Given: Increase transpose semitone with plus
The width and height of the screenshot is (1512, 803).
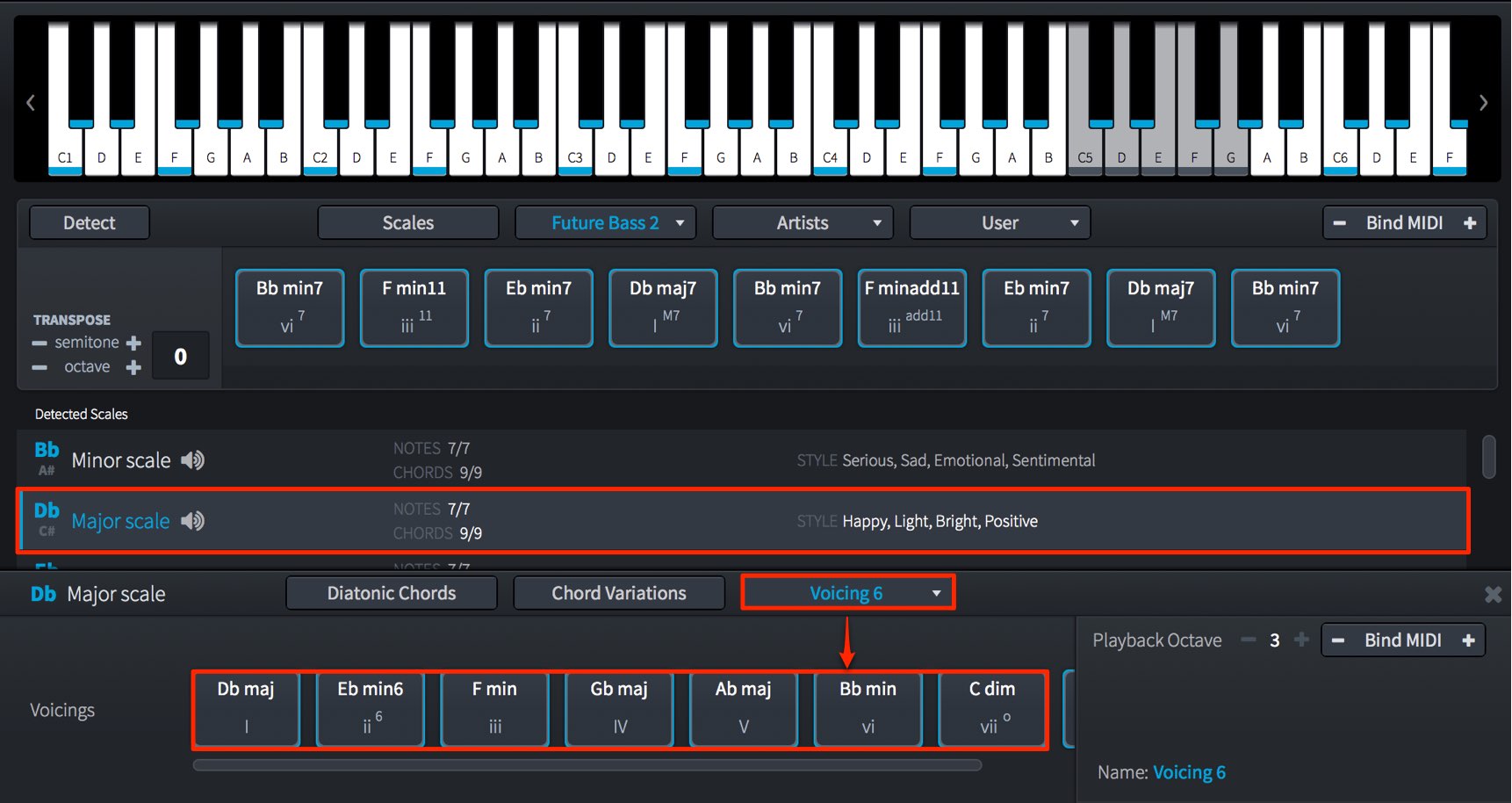Looking at the screenshot, I should click(x=133, y=343).
